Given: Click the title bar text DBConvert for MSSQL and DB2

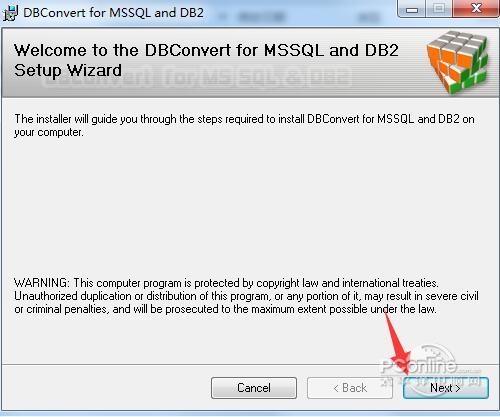Looking at the screenshot, I should [113, 13].
